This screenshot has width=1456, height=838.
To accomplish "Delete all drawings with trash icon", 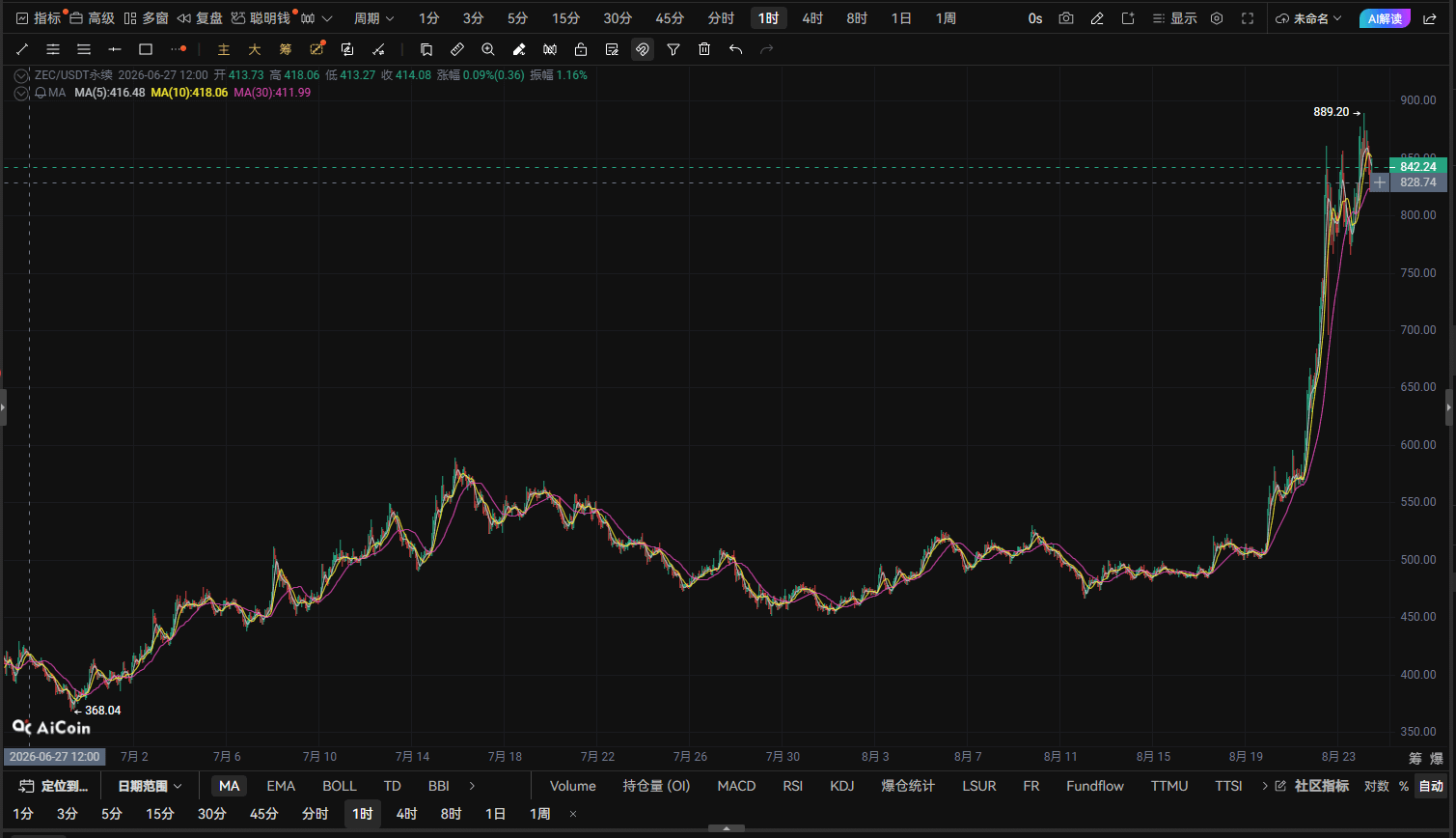I will pos(704,49).
